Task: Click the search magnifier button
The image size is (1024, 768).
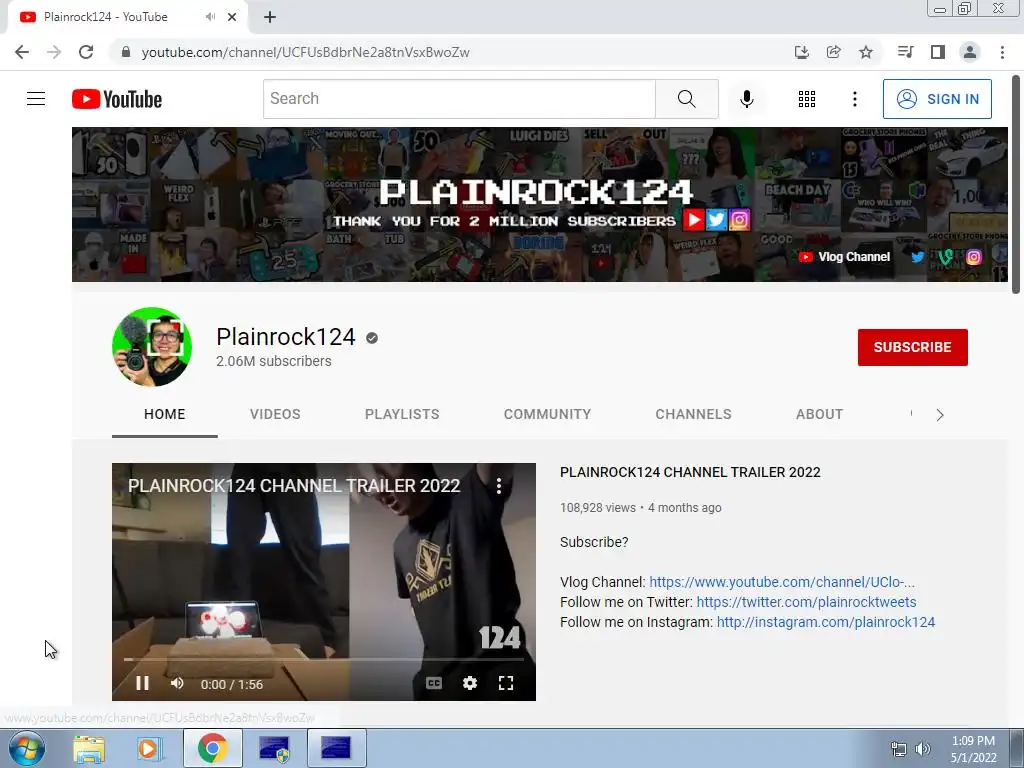Action: [686, 99]
